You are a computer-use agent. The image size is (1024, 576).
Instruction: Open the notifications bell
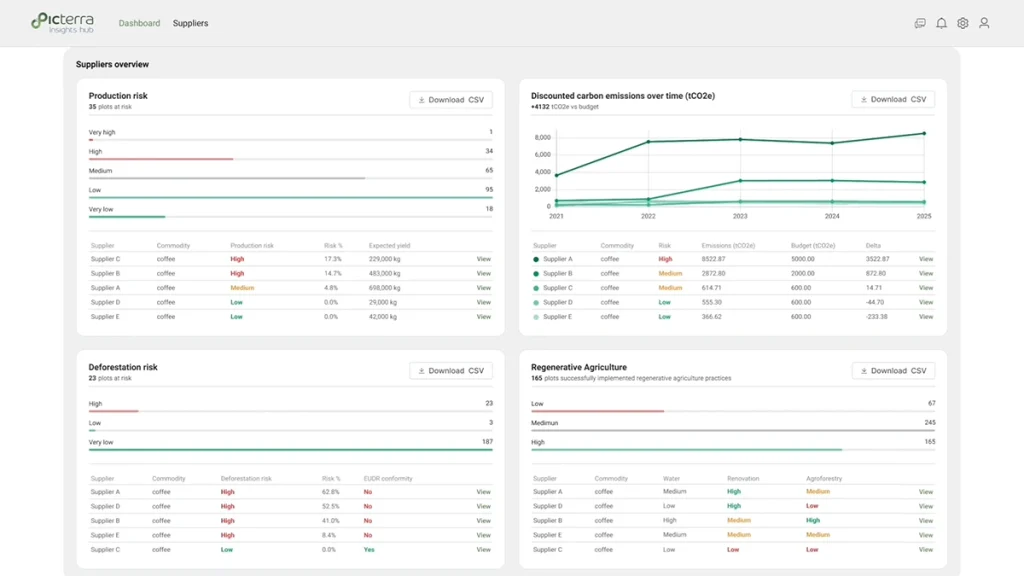click(941, 24)
